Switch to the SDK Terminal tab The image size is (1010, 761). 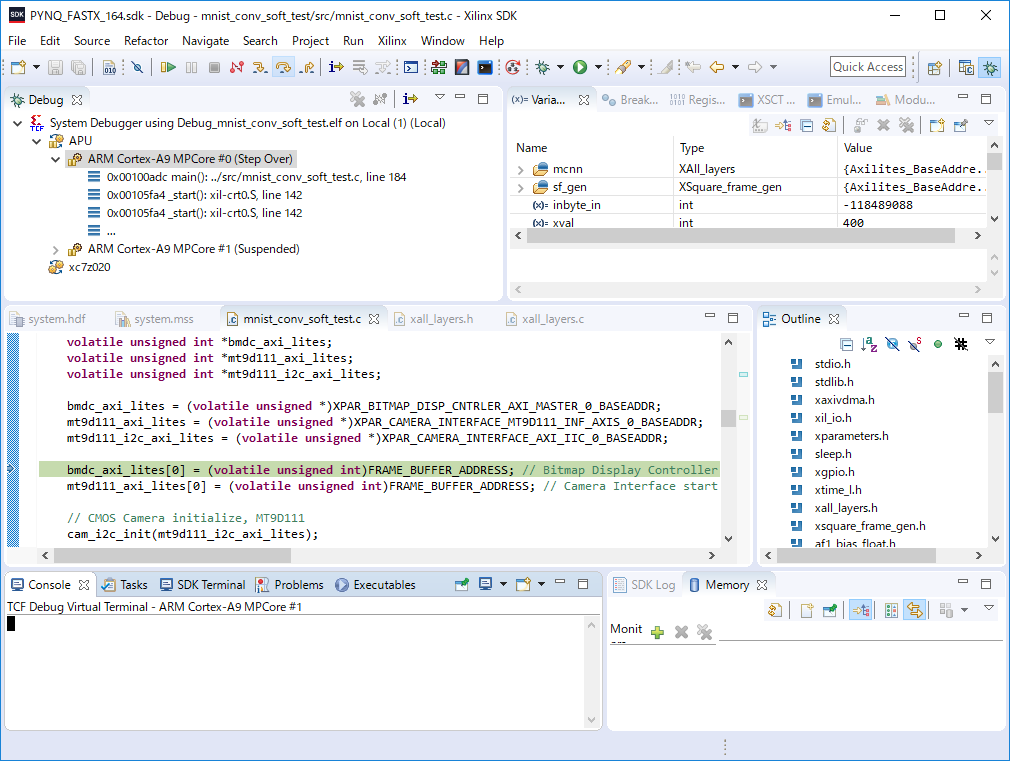(x=203, y=585)
